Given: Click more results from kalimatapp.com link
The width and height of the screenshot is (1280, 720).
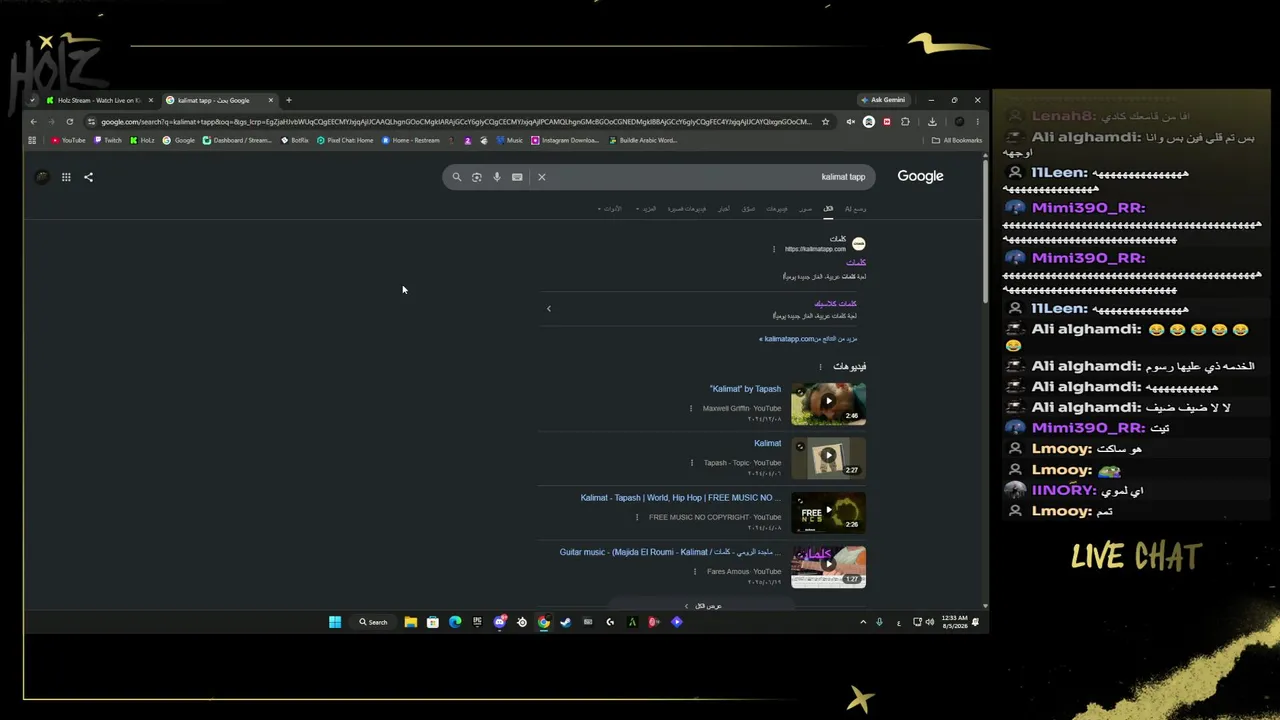Looking at the screenshot, I should point(808,339).
